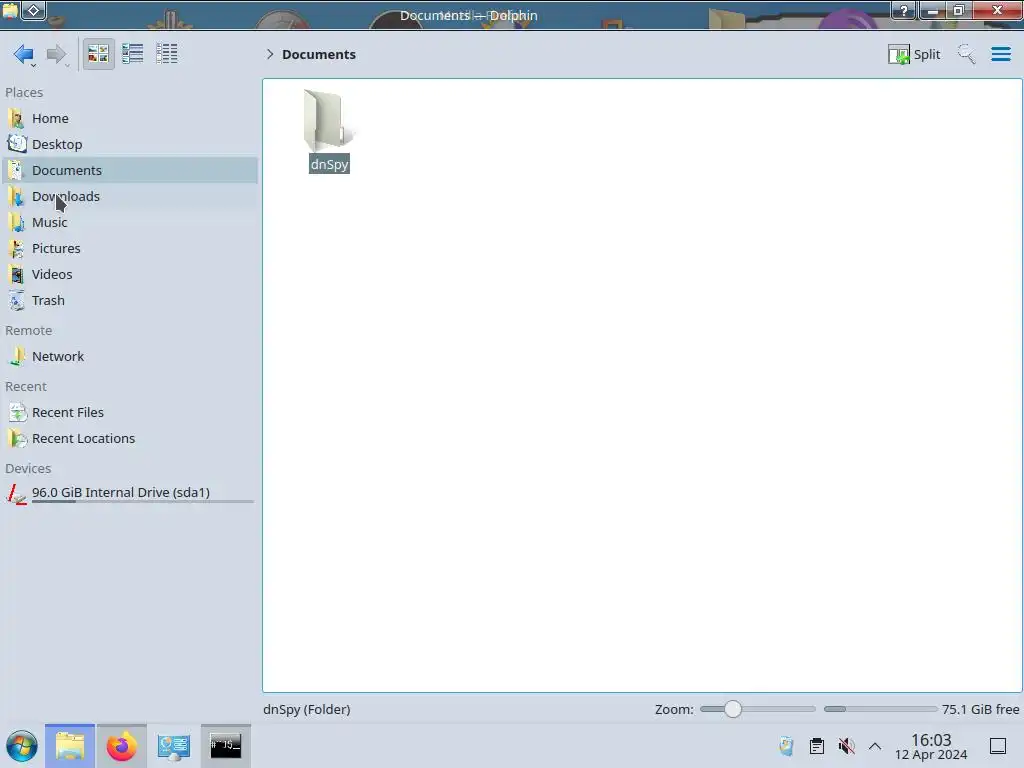Click the Home folder icon
The height and width of the screenshot is (768, 1024).
tap(16, 118)
